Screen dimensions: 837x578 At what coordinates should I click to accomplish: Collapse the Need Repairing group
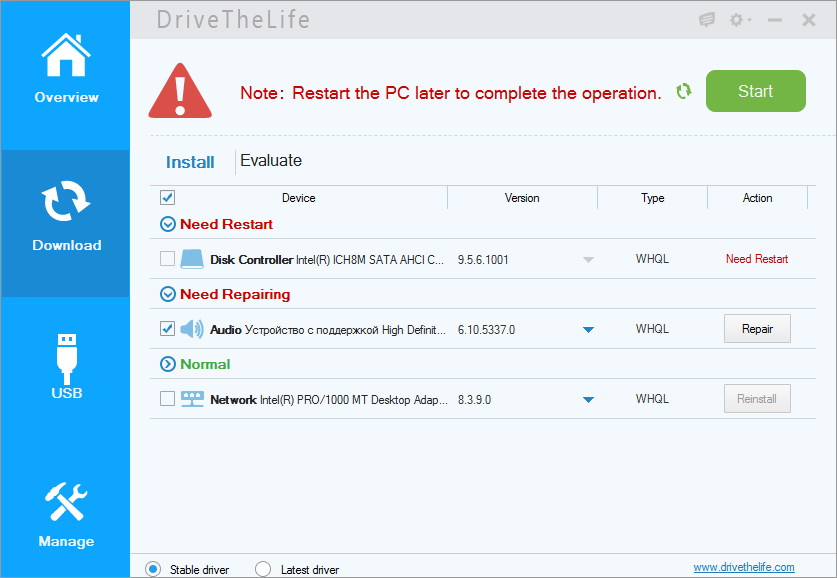168,294
